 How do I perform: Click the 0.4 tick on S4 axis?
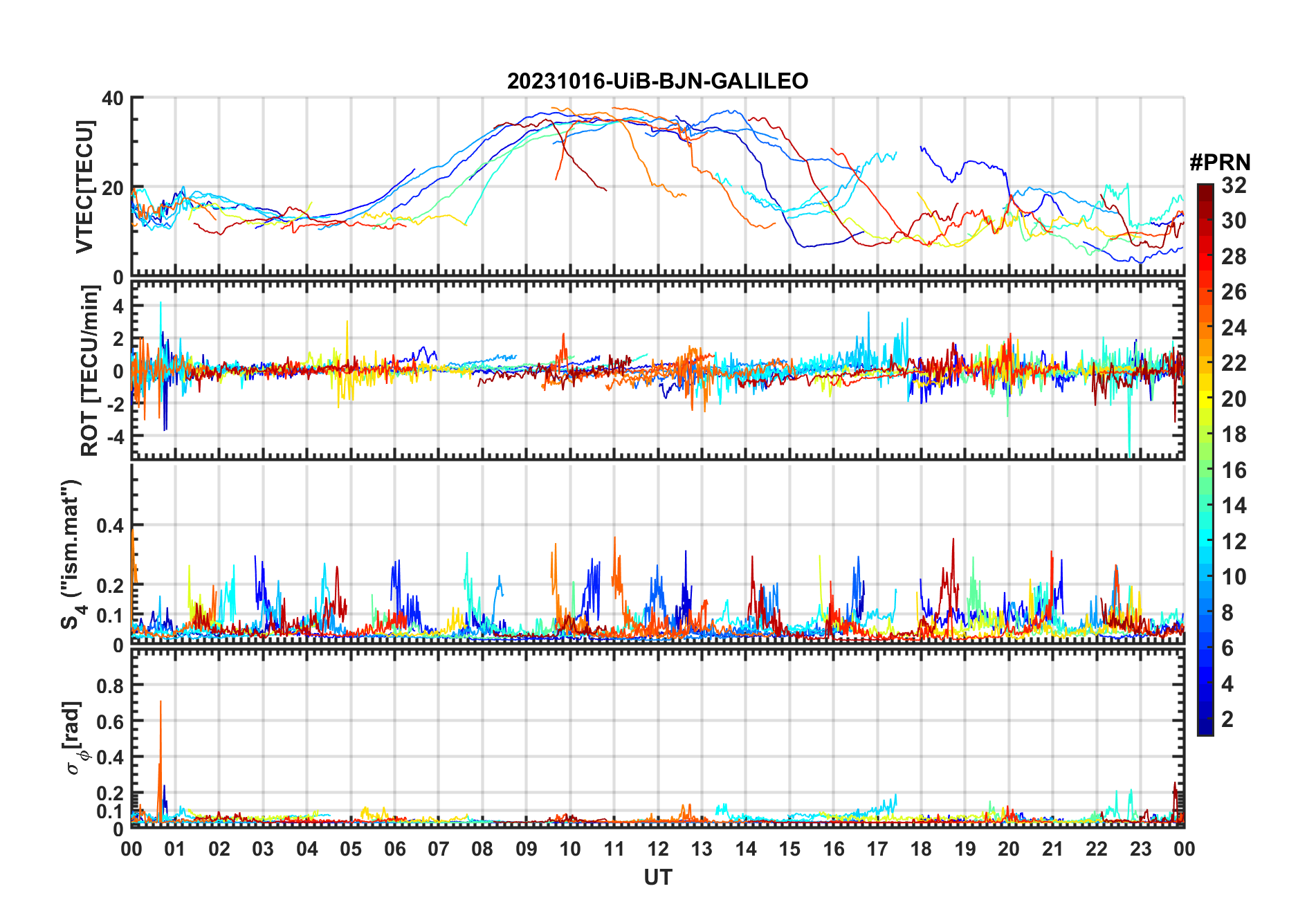110,526
